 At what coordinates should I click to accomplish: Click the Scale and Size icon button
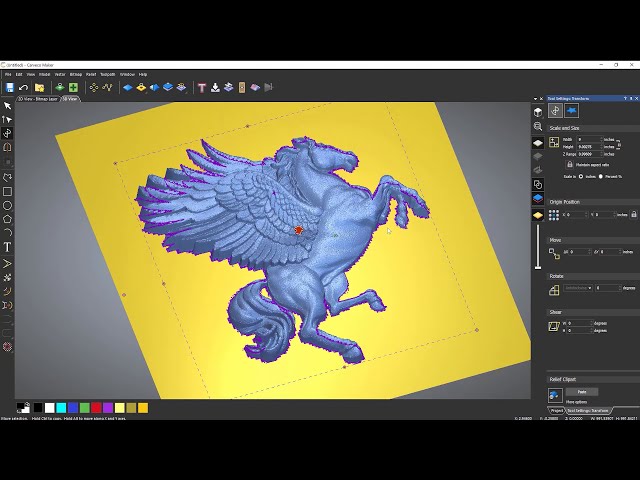[554, 142]
